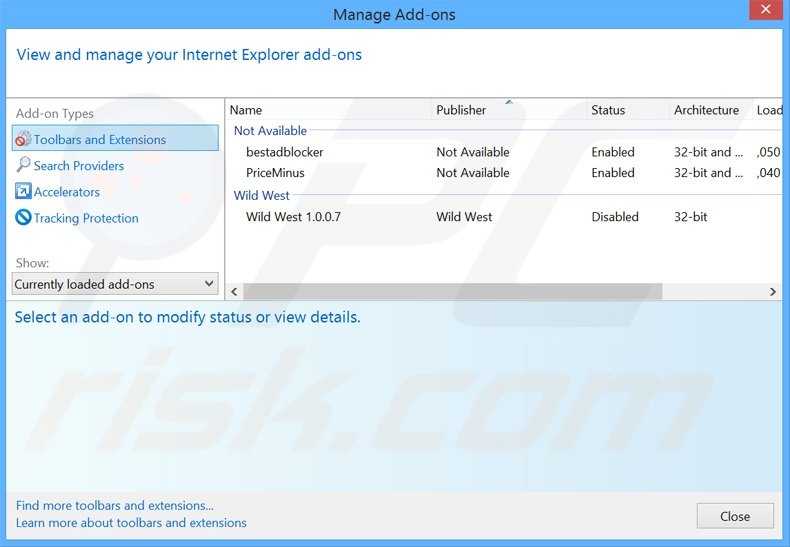Viewport: 790px width, 547px height.
Task: Select the Wild West 1.0.0.7 add-on
Action: (293, 217)
